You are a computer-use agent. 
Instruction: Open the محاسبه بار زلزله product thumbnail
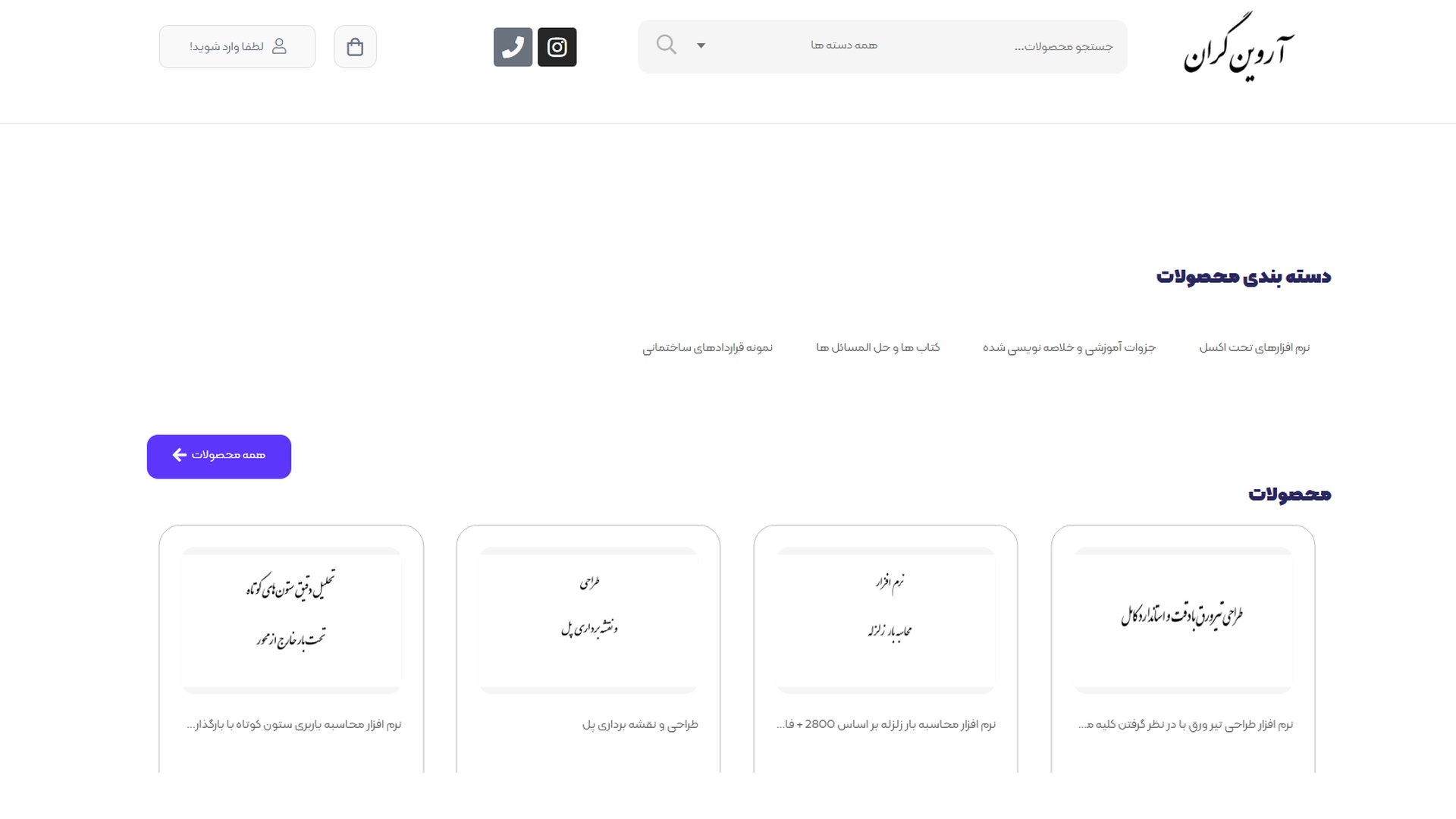pyautogui.click(x=886, y=620)
